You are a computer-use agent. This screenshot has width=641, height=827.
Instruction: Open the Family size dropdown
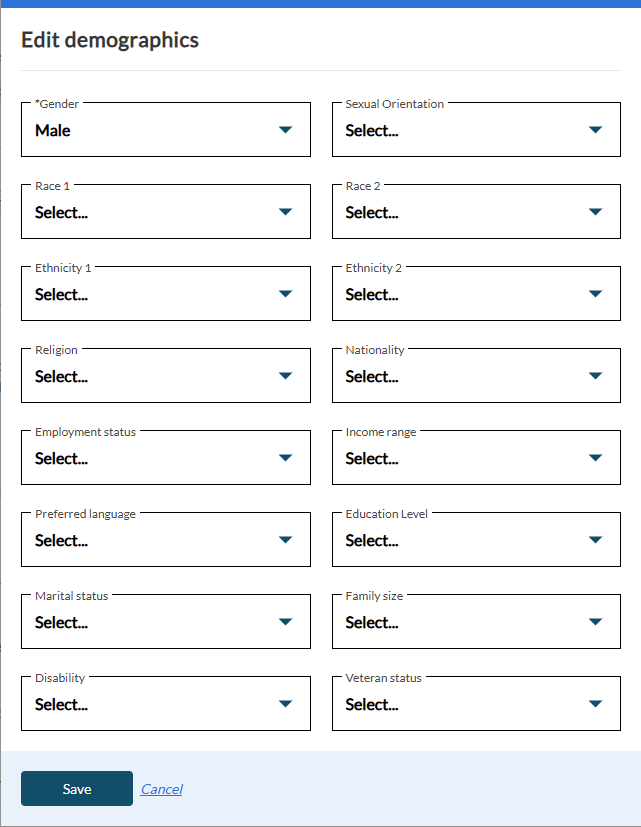click(476, 622)
